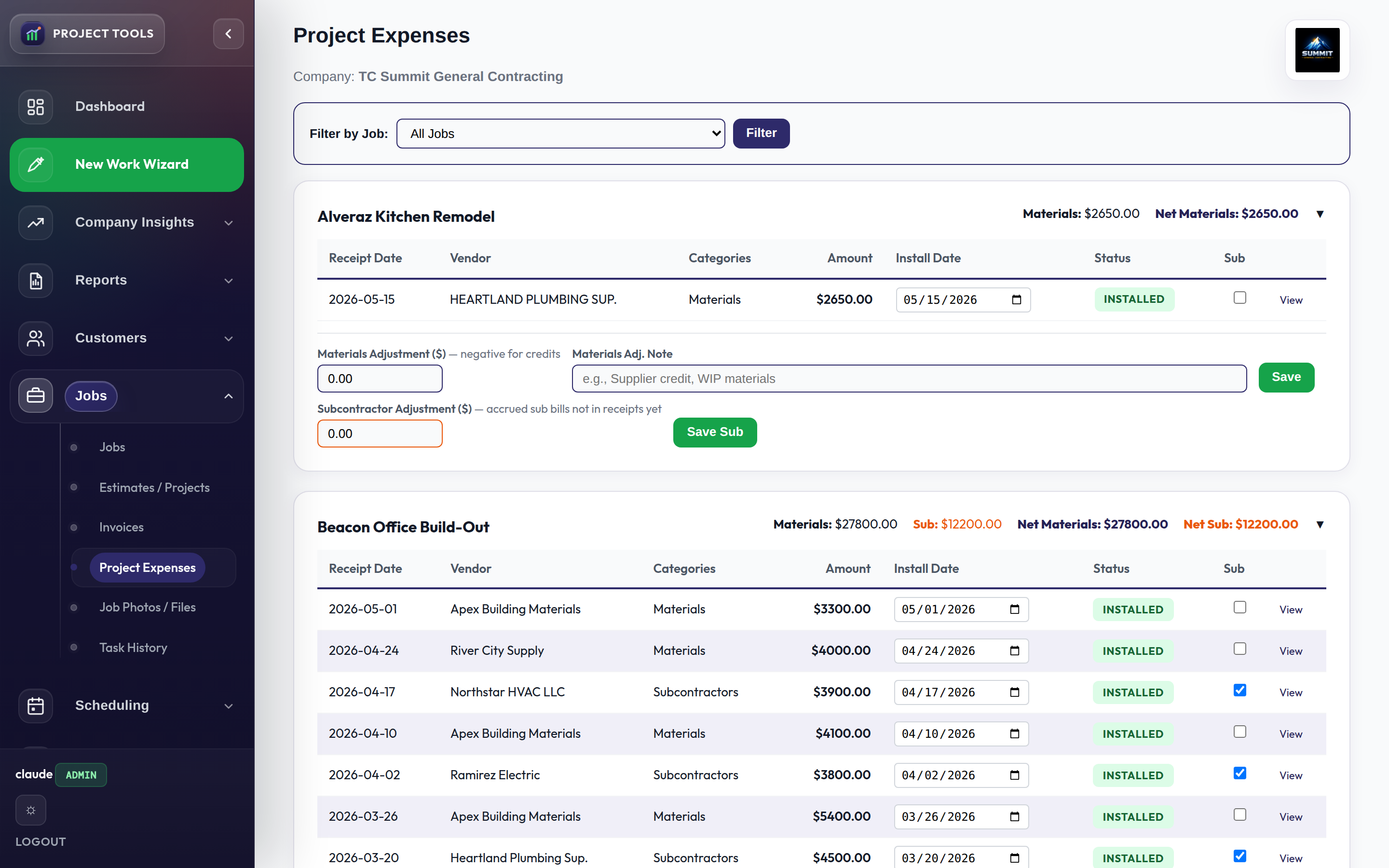
Task: Open Estimates / Projects submenu item
Action: [x=154, y=488]
